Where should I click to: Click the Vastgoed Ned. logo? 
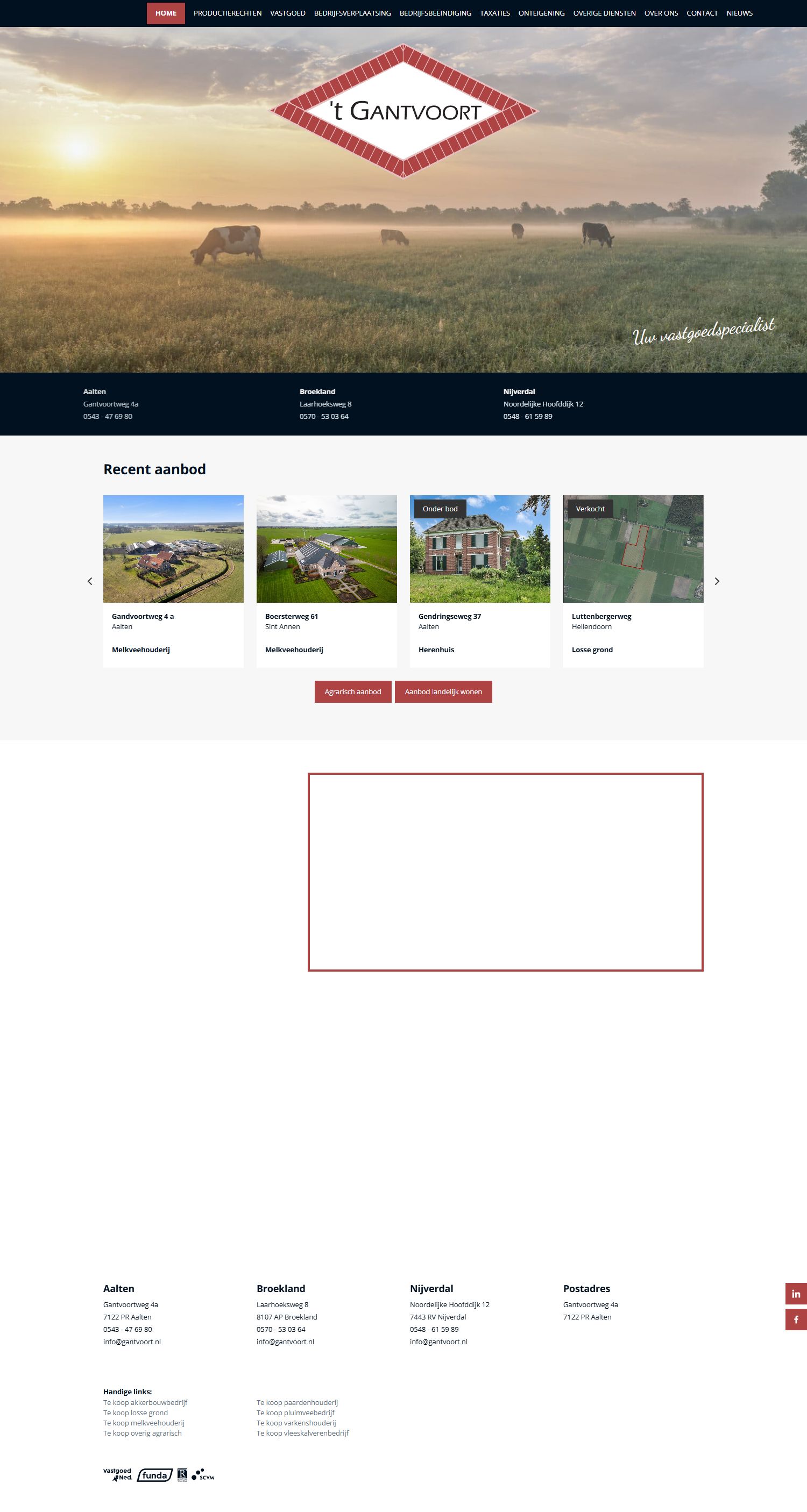(118, 1474)
